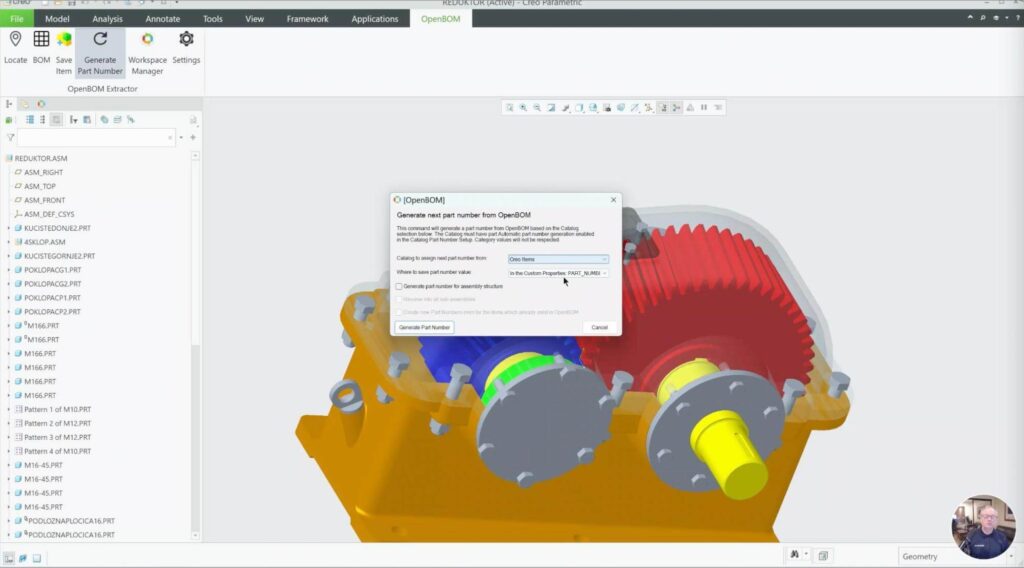1024x568 pixels.
Task: Expand the 4SKLOP.ASM subassembly node
Action: (8, 242)
